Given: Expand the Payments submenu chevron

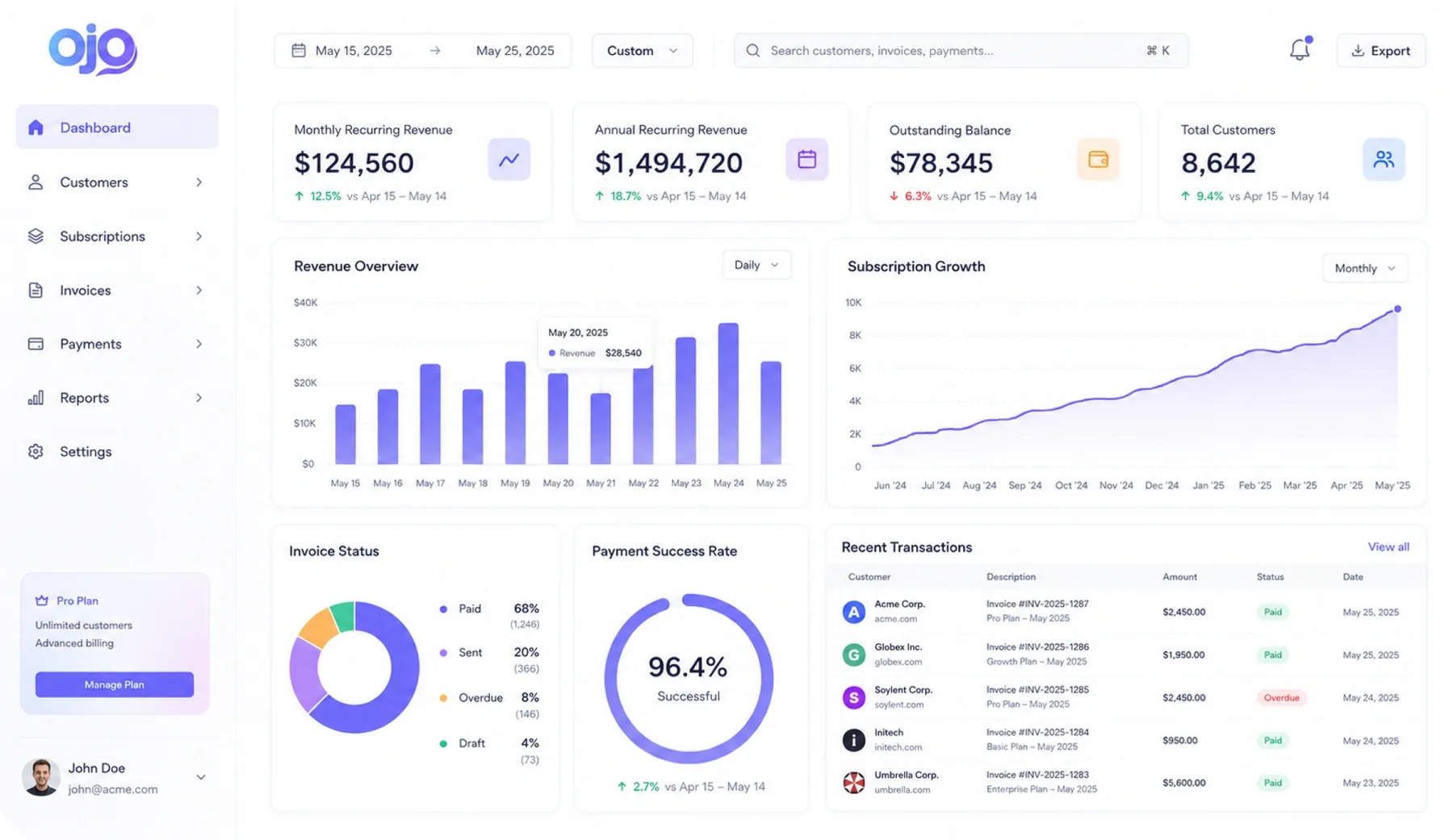Looking at the screenshot, I should point(199,344).
